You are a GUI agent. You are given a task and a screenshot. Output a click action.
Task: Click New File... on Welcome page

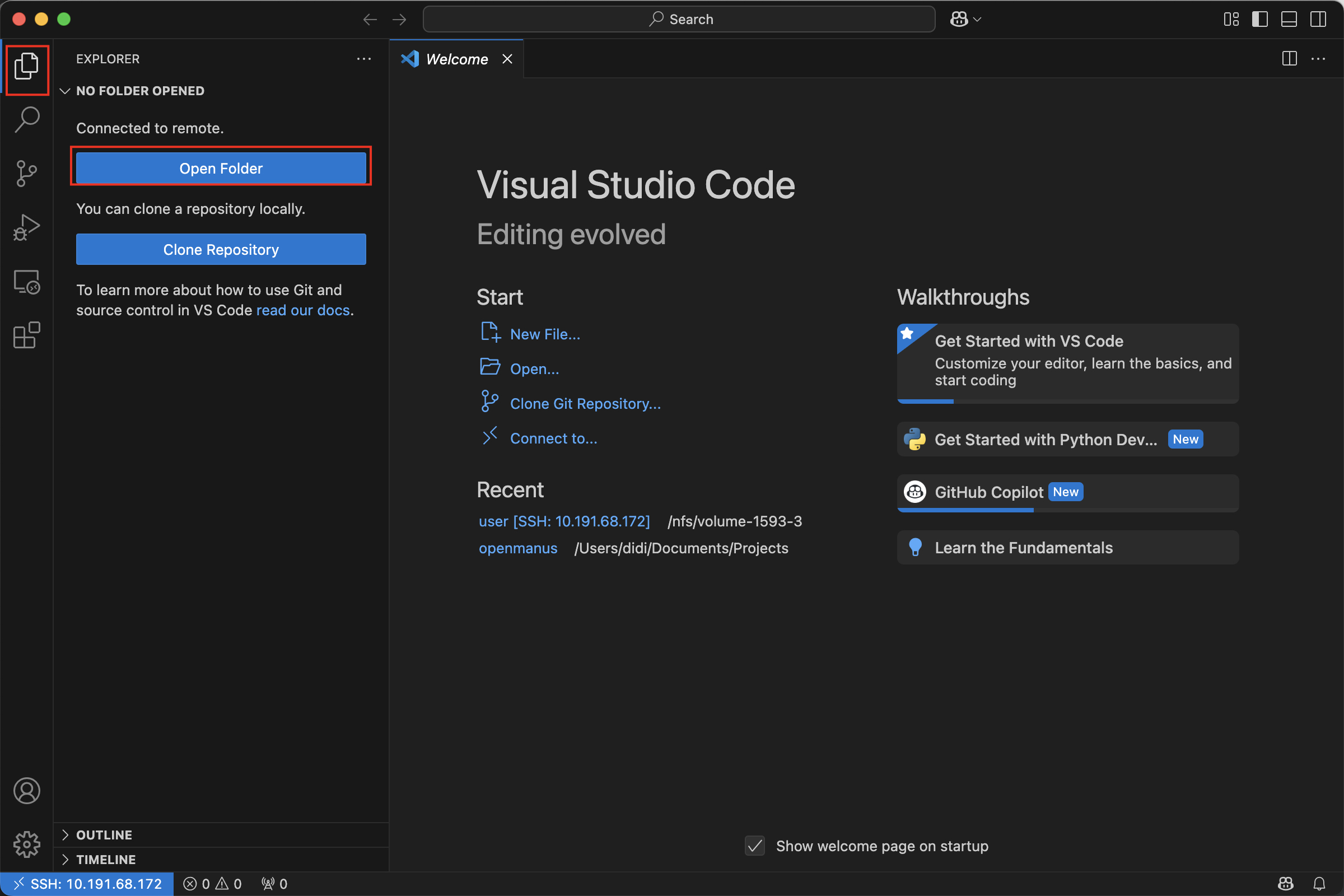545,334
